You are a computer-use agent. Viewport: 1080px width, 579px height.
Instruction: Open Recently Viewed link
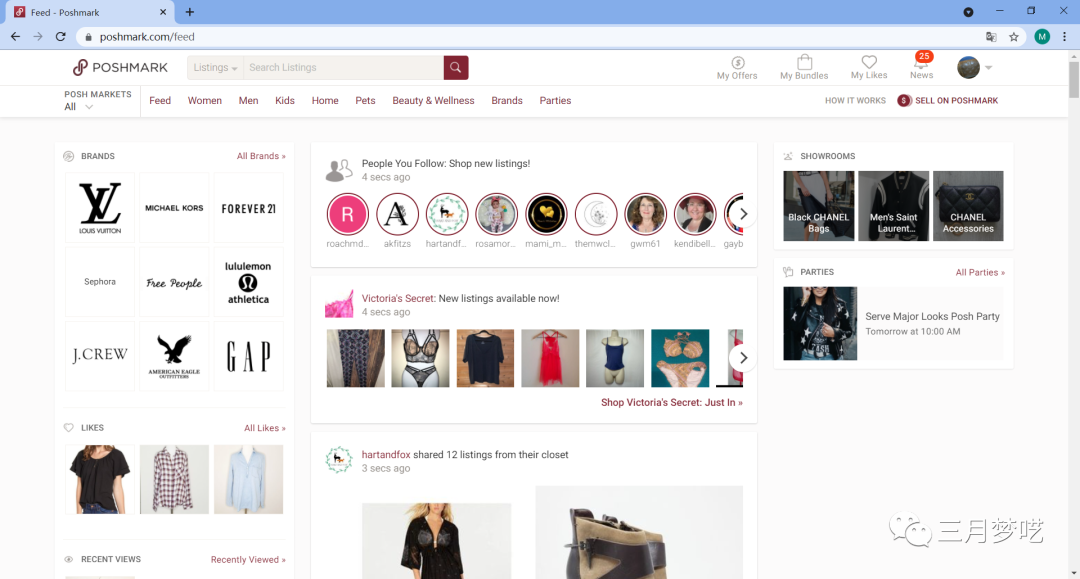click(248, 560)
